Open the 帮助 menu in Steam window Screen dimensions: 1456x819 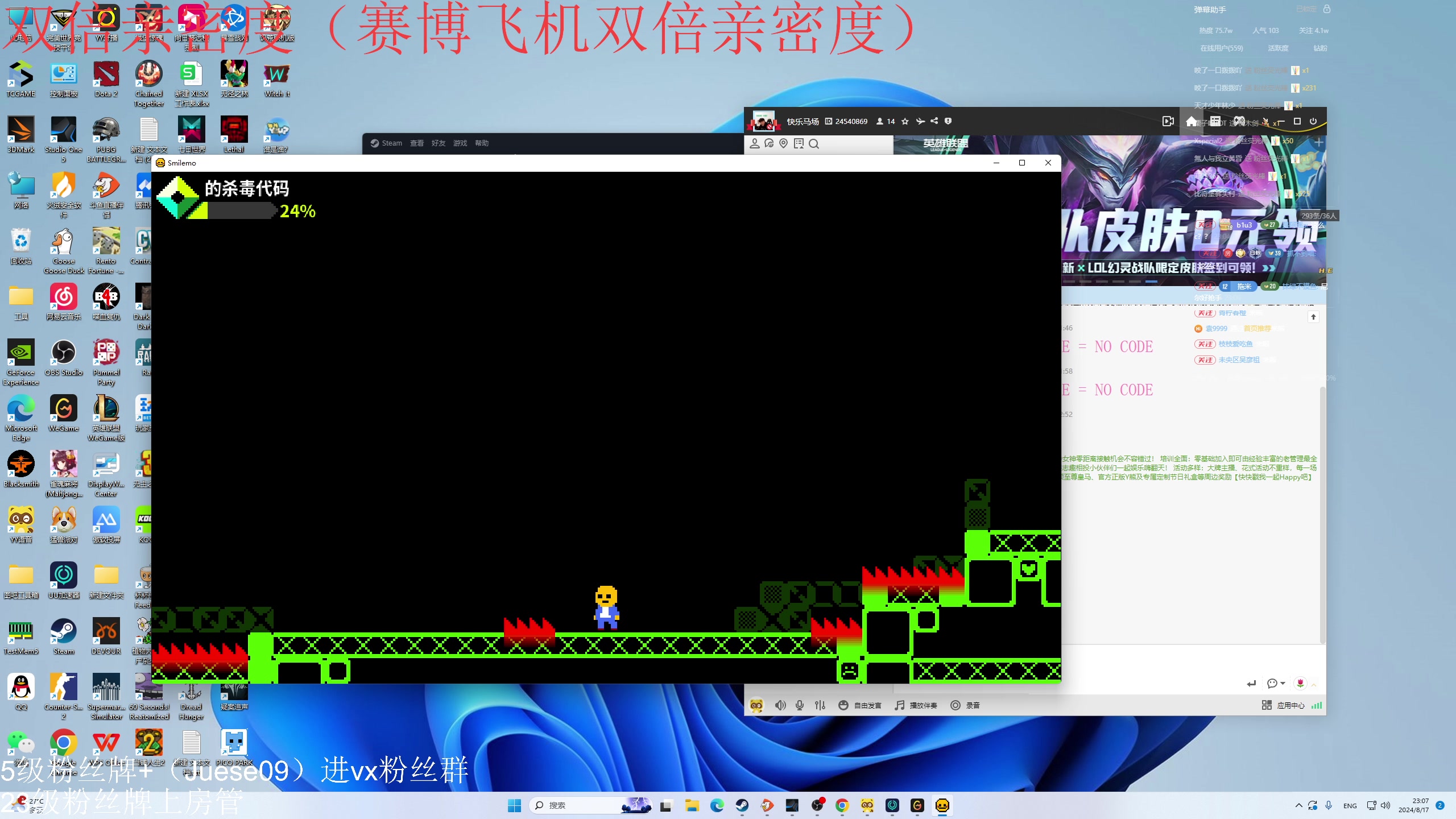click(482, 143)
